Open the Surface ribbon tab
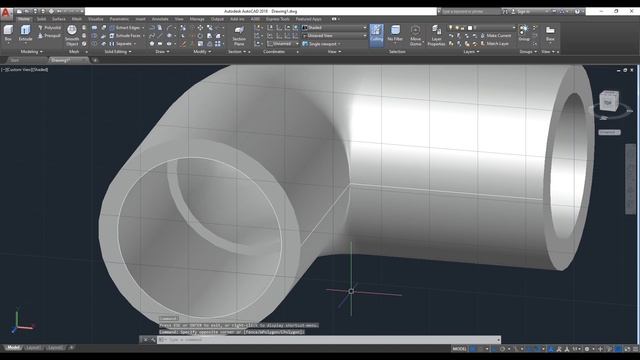Screen dimensions: 640x360 click(x=58, y=19)
